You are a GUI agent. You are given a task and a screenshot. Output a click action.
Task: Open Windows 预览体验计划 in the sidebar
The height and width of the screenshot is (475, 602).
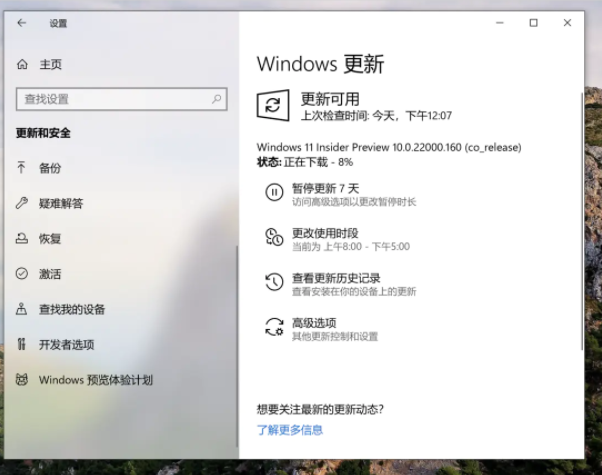96,380
